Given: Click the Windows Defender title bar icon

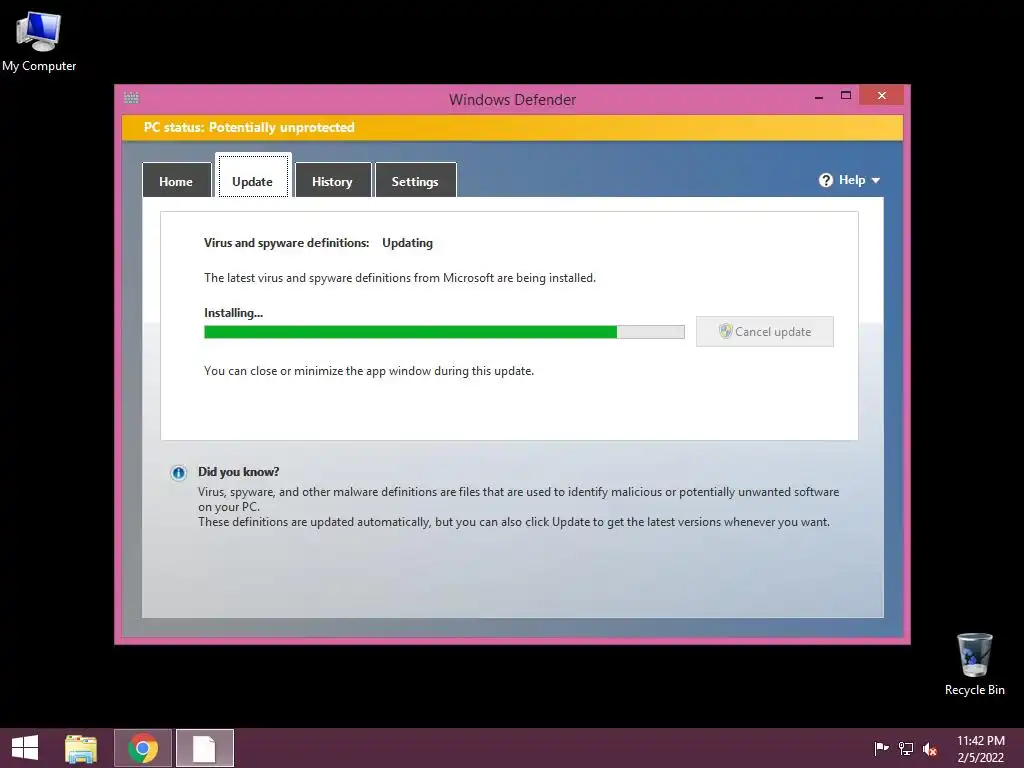Looking at the screenshot, I should click(x=131, y=98).
